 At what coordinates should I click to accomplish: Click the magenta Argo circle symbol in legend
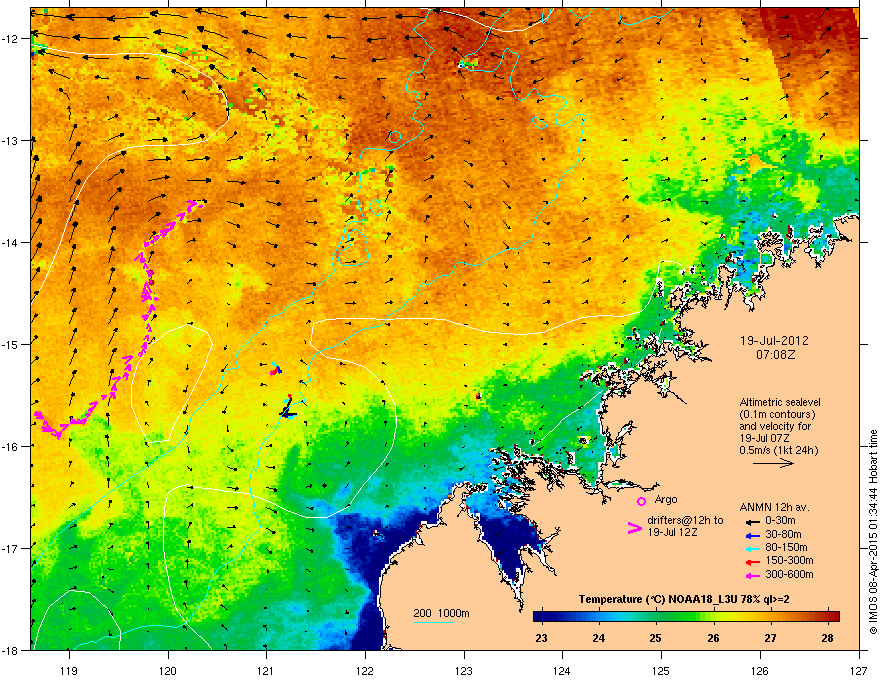[641, 501]
